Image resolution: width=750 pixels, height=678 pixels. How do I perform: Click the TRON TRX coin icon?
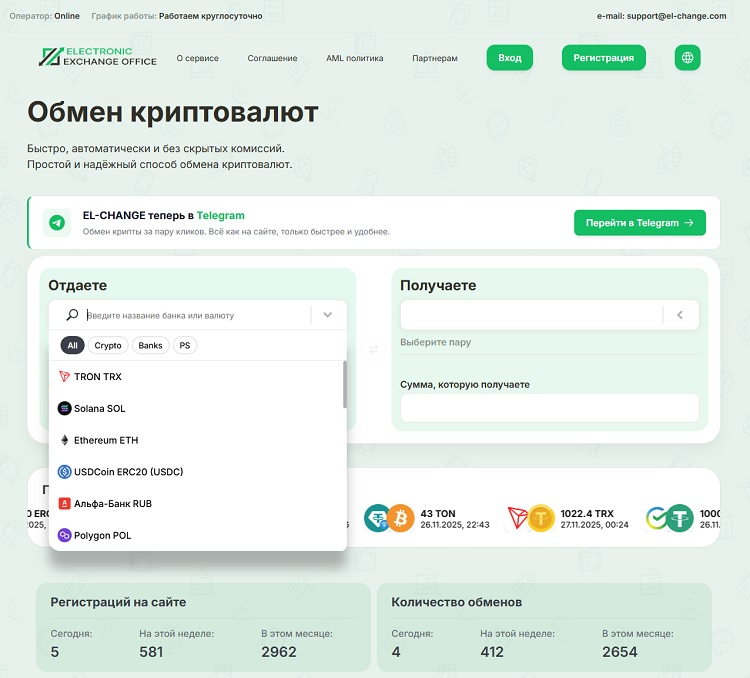click(x=65, y=377)
